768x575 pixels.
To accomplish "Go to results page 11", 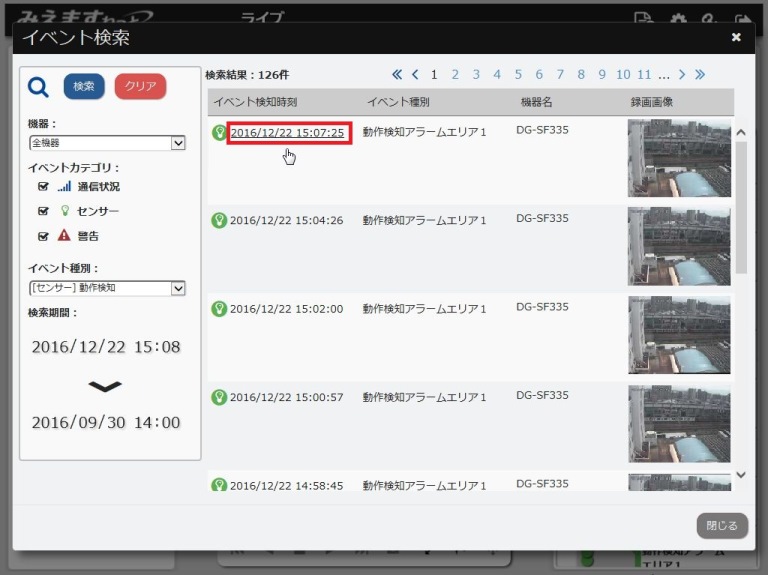I will point(644,74).
